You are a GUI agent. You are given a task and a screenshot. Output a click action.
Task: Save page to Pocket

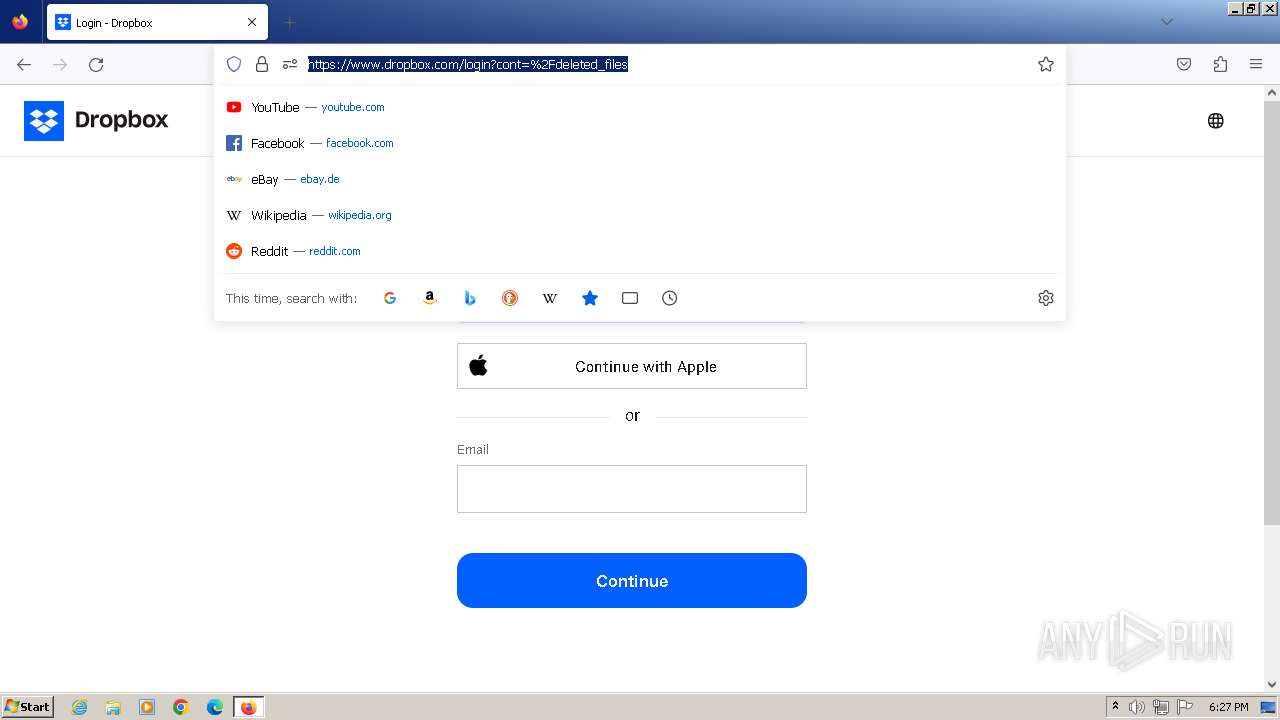click(x=1184, y=64)
